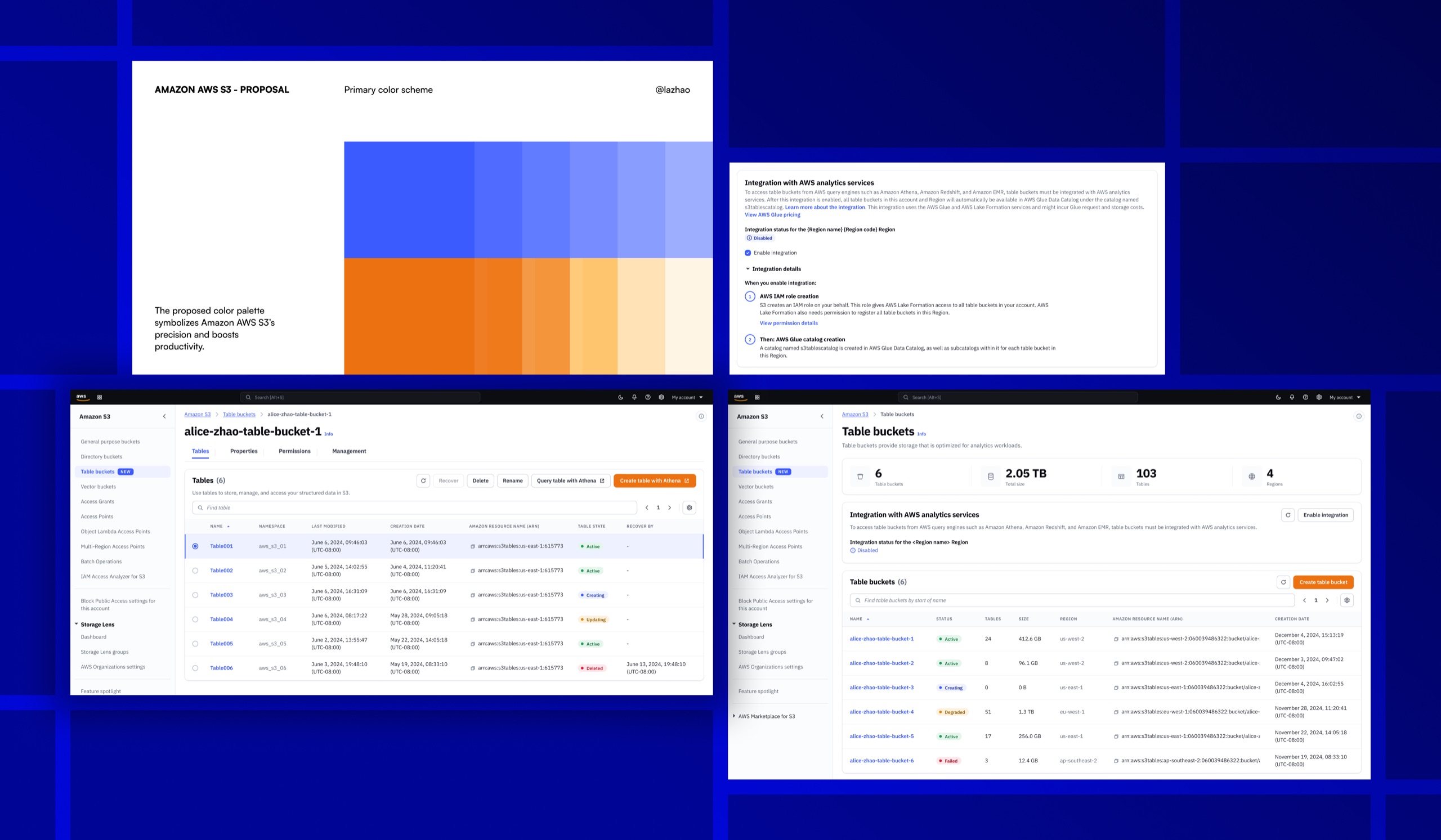Click refresh icon beside Create table bucket button
Screen dimensions: 1441x840
tap(1283, 582)
